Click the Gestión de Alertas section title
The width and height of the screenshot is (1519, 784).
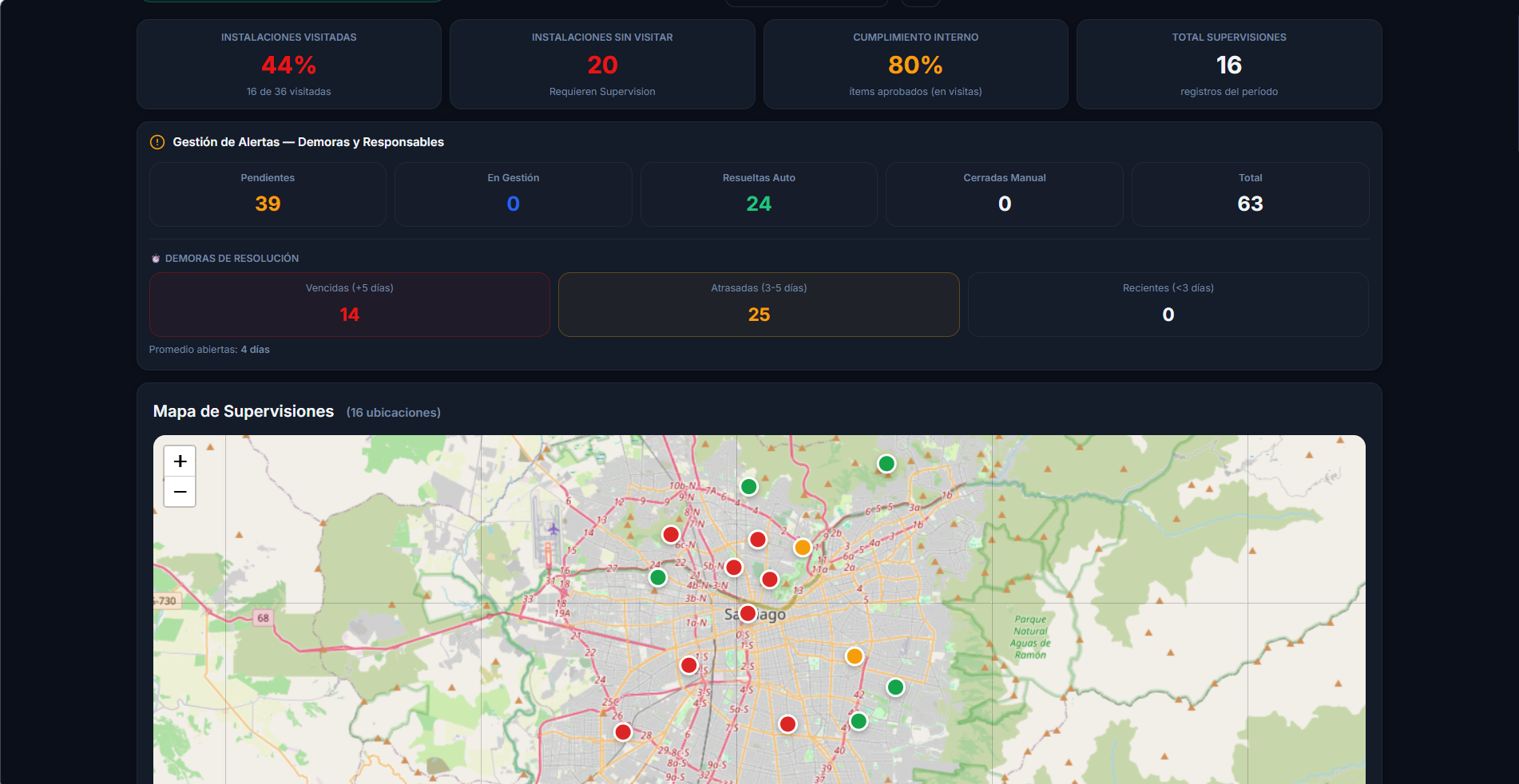point(308,142)
